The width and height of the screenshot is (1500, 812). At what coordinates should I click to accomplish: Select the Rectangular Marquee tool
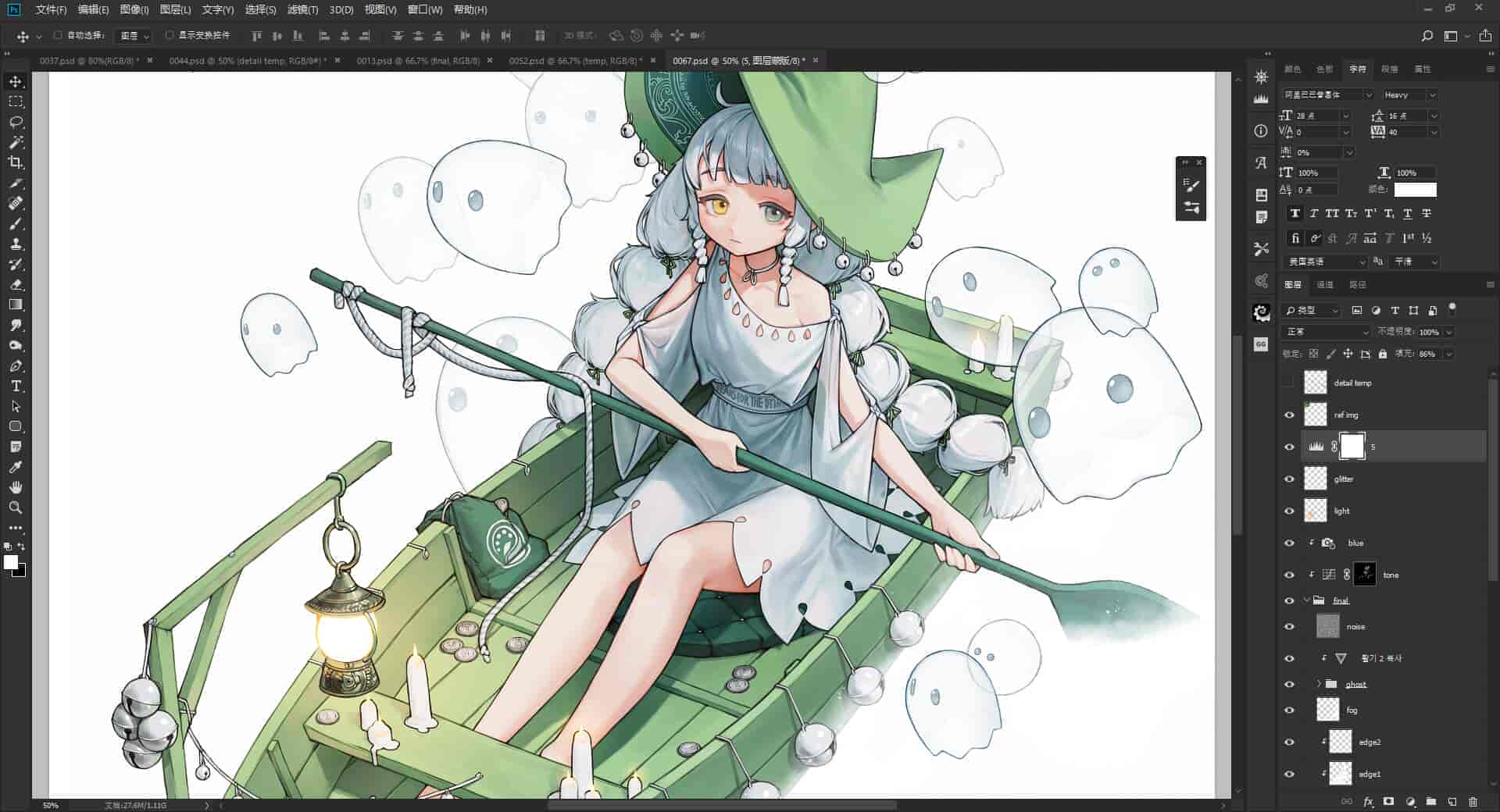point(16,101)
